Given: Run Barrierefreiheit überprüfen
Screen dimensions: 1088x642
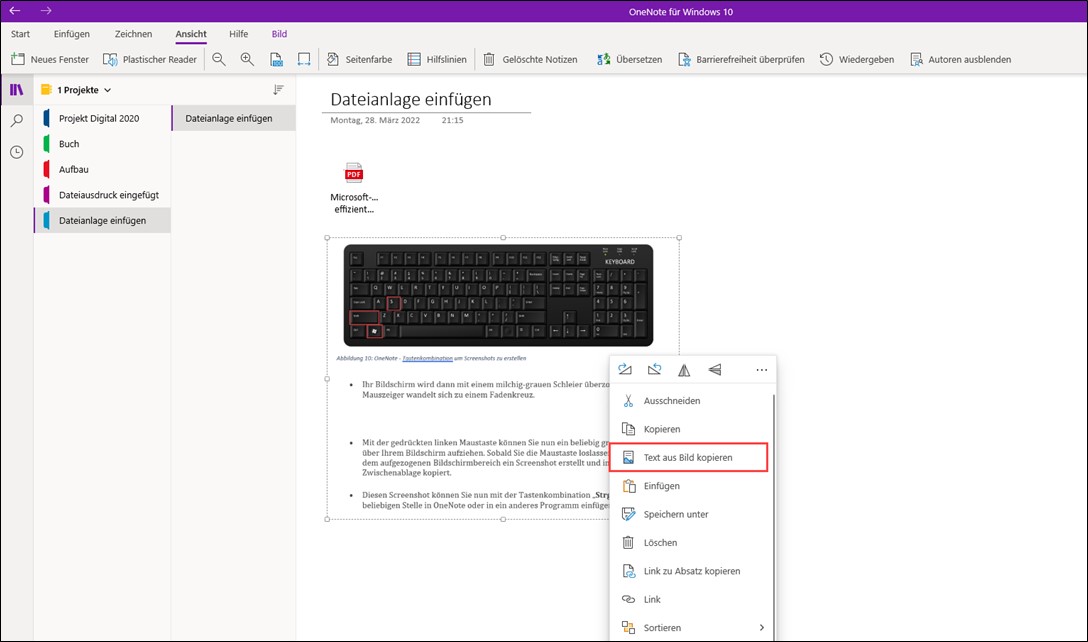Looking at the screenshot, I should point(741,60).
